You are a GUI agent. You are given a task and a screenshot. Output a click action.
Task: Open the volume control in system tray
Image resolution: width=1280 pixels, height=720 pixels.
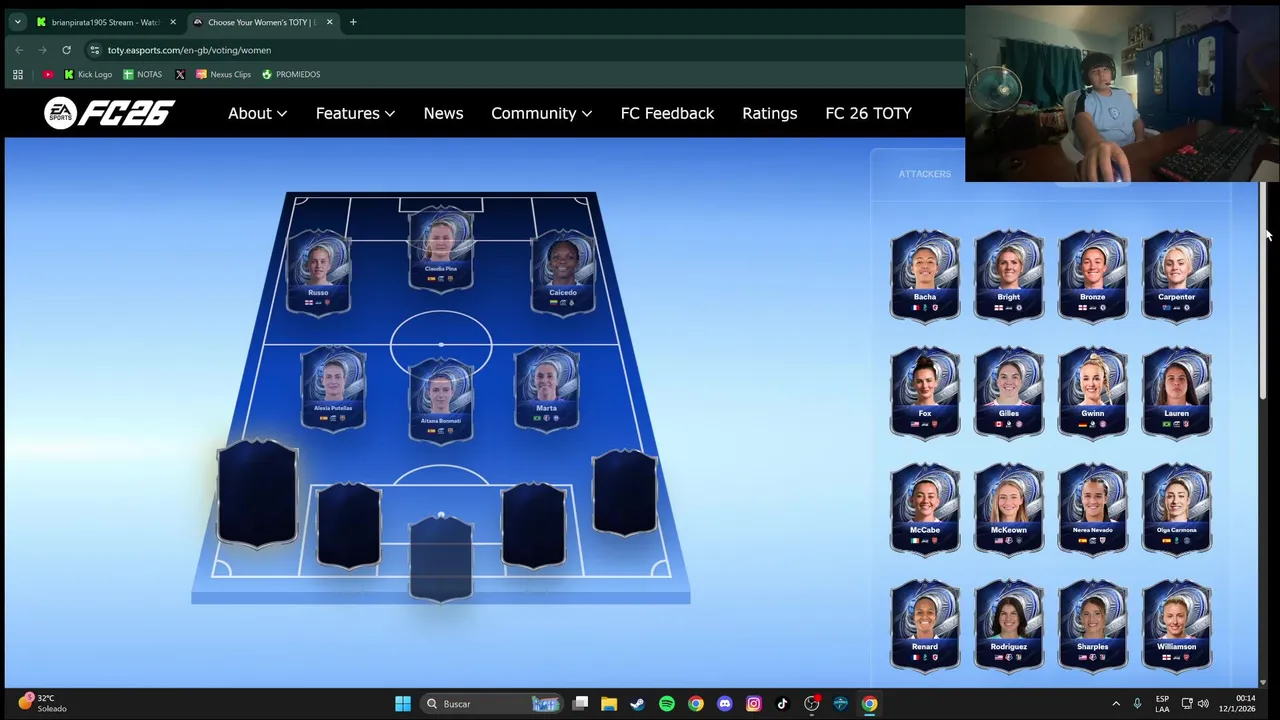[1203, 704]
